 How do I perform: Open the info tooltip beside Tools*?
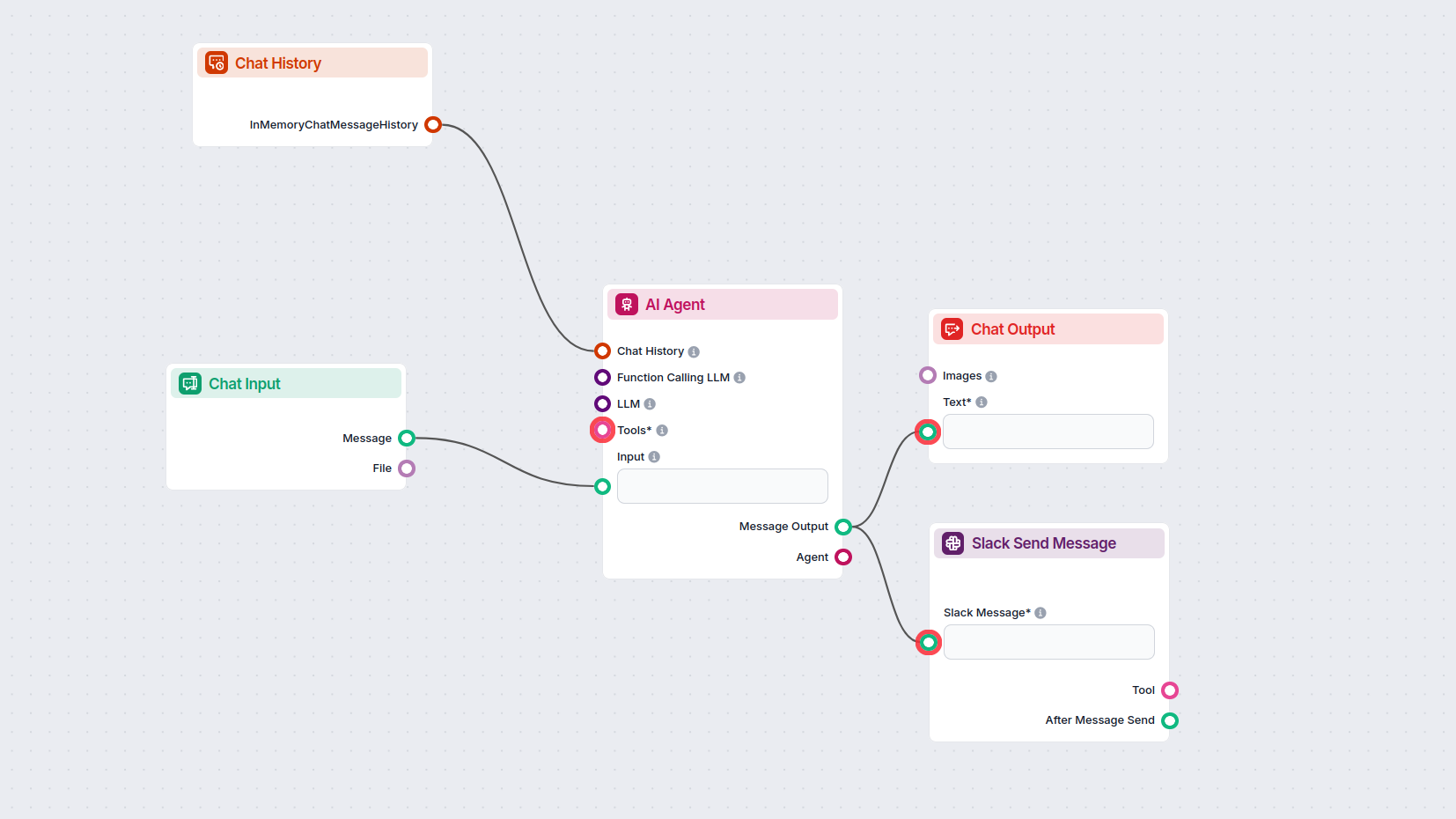coord(663,430)
